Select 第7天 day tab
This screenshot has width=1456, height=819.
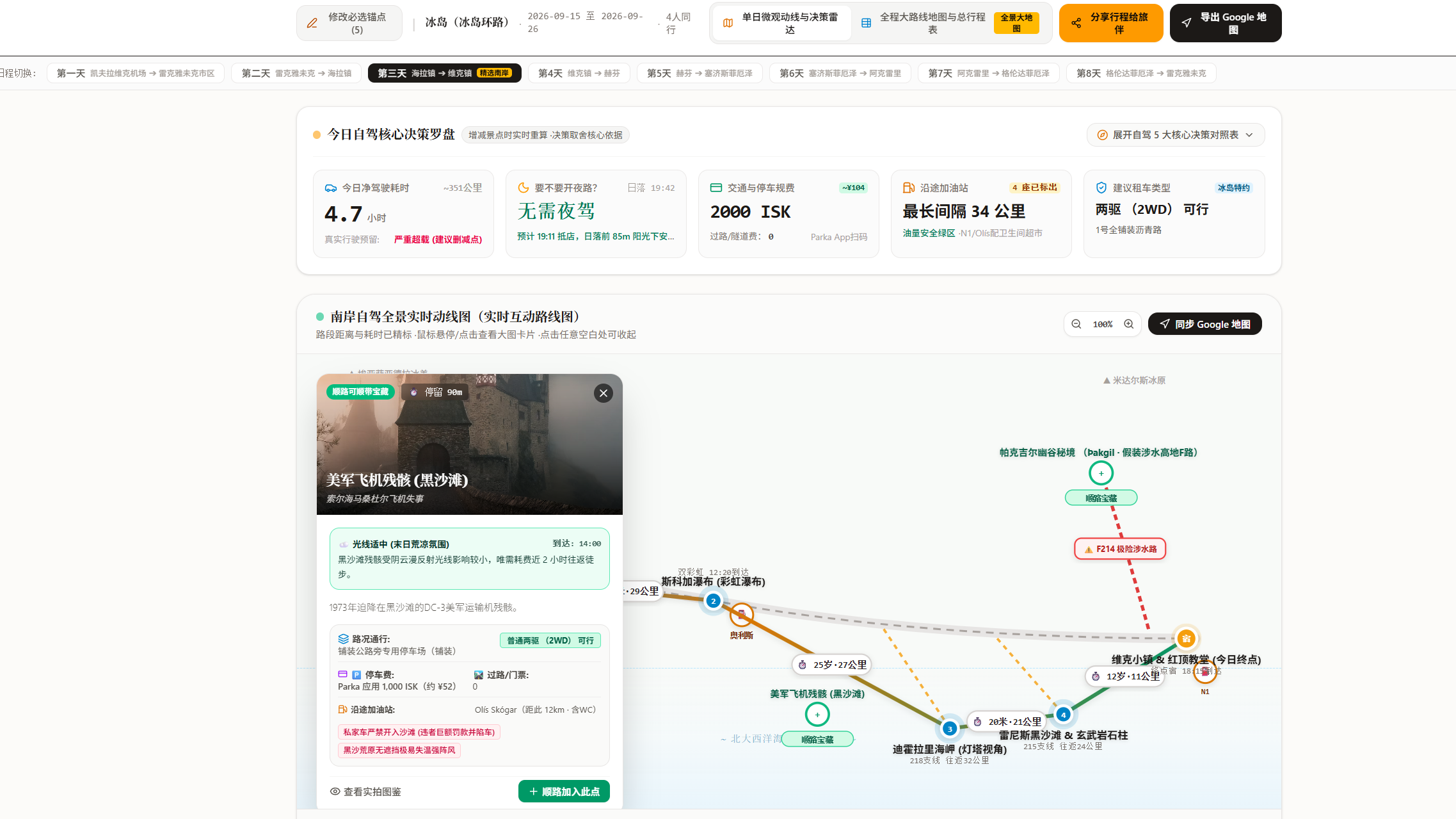coord(988,73)
